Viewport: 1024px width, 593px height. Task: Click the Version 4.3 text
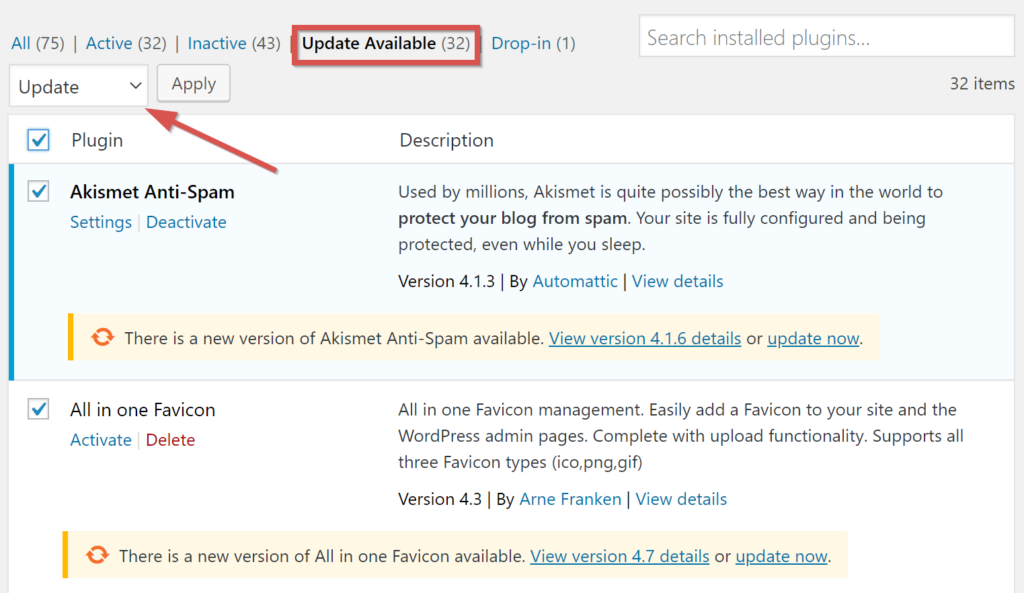[440, 499]
